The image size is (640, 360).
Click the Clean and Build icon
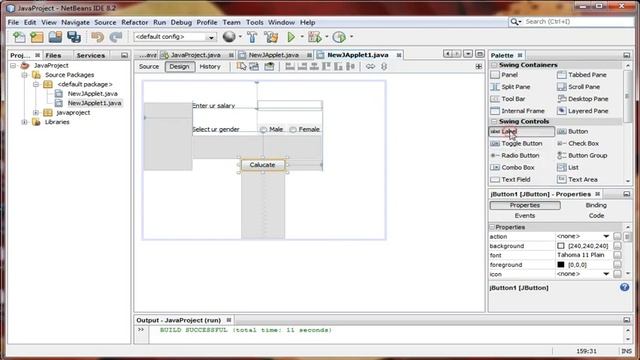[271, 37]
